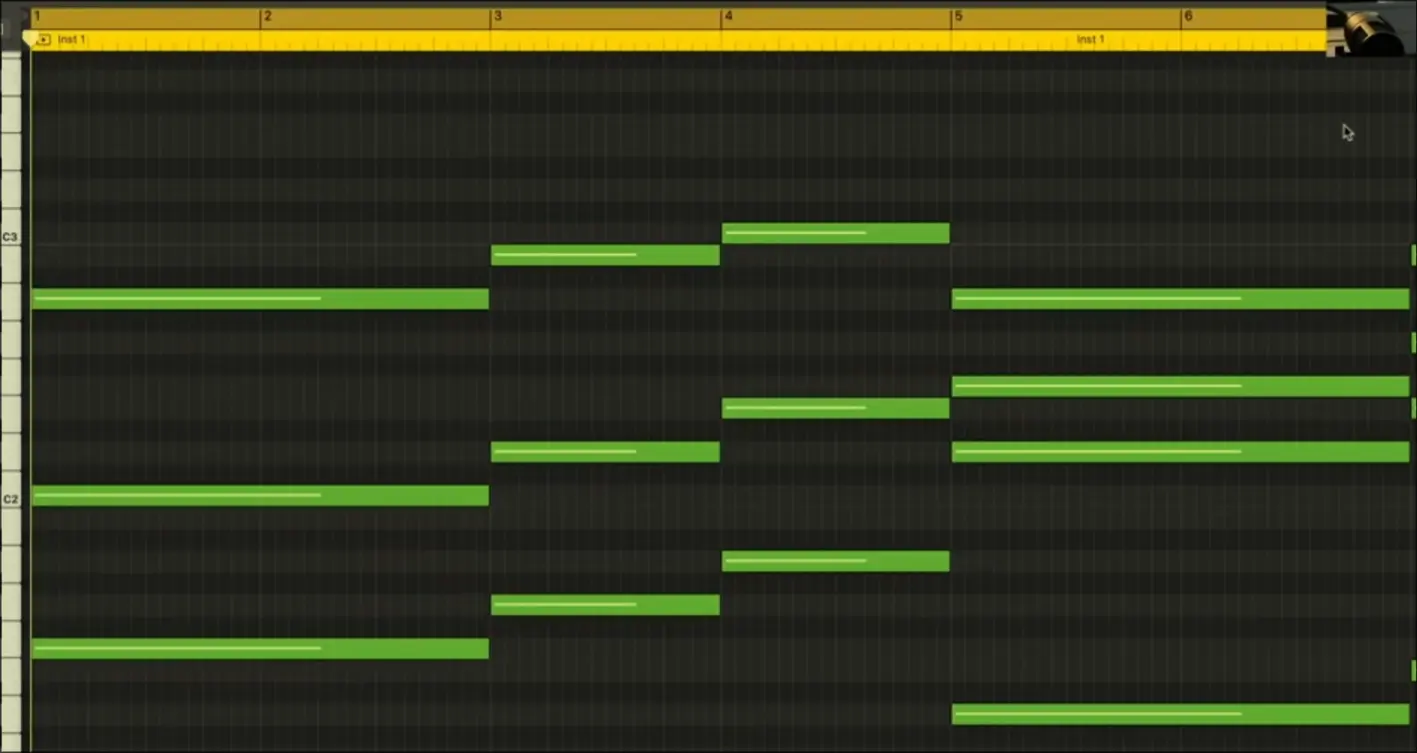The height and width of the screenshot is (753, 1417).
Task: Select the top note in bar 3
Action: [605, 255]
